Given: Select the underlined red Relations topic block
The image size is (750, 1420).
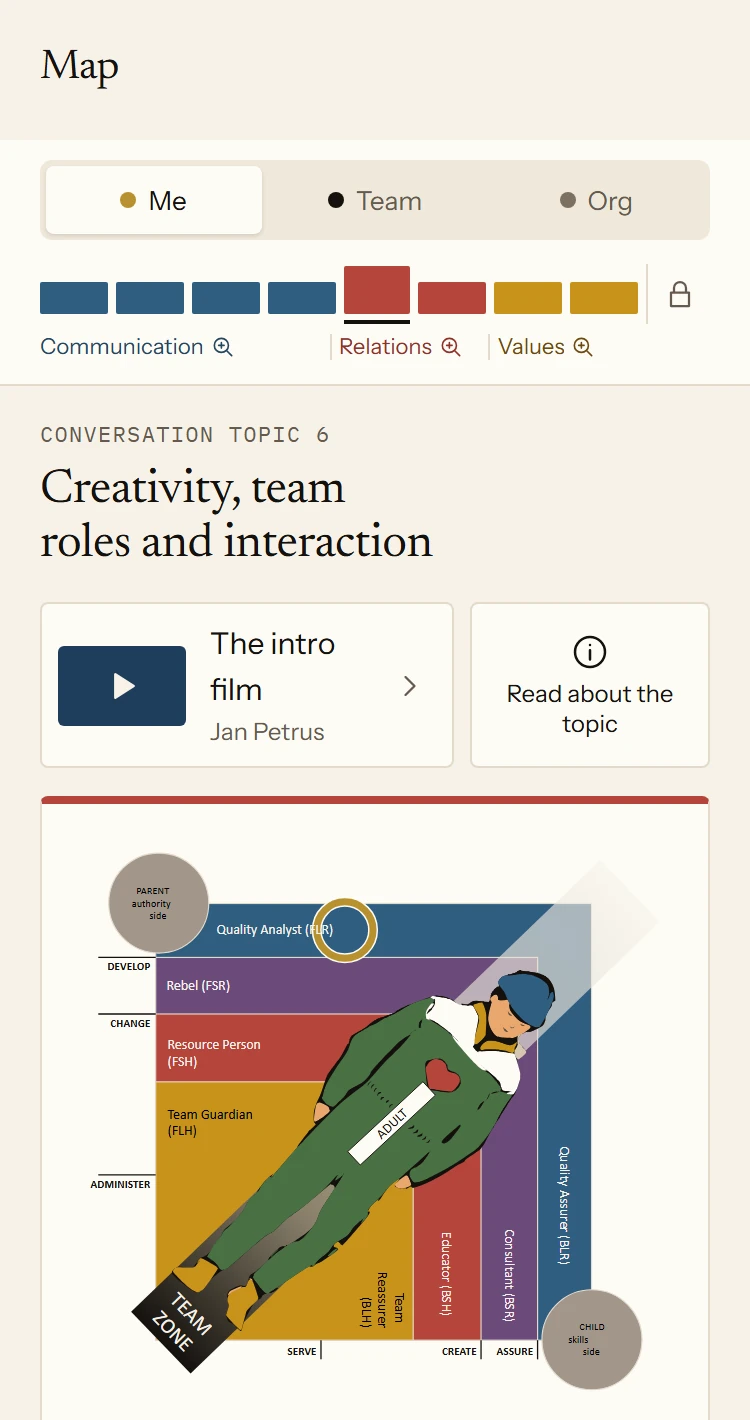Looking at the screenshot, I should (377, 290).
